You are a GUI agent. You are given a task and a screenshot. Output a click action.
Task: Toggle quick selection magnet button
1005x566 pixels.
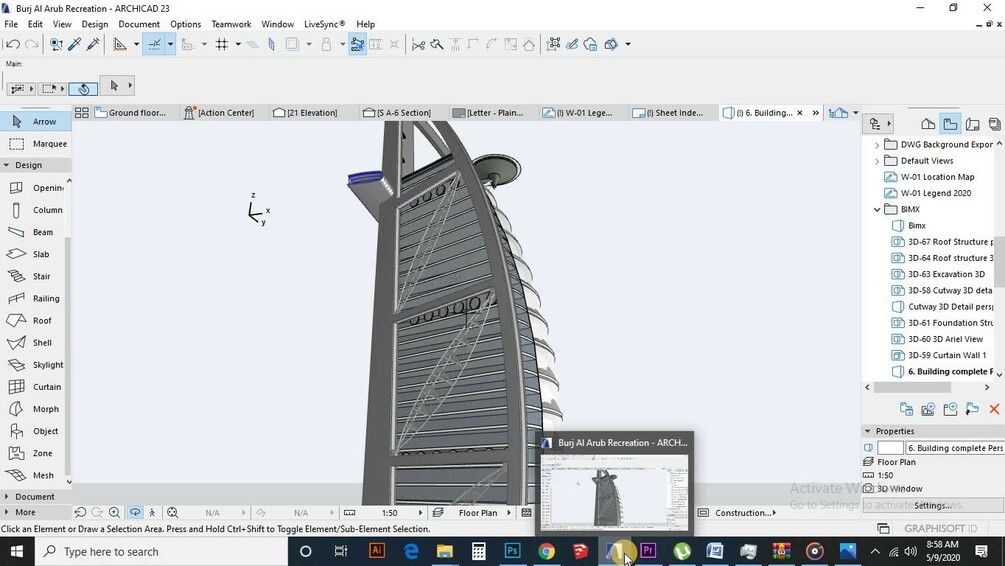(x=83, y=88)
